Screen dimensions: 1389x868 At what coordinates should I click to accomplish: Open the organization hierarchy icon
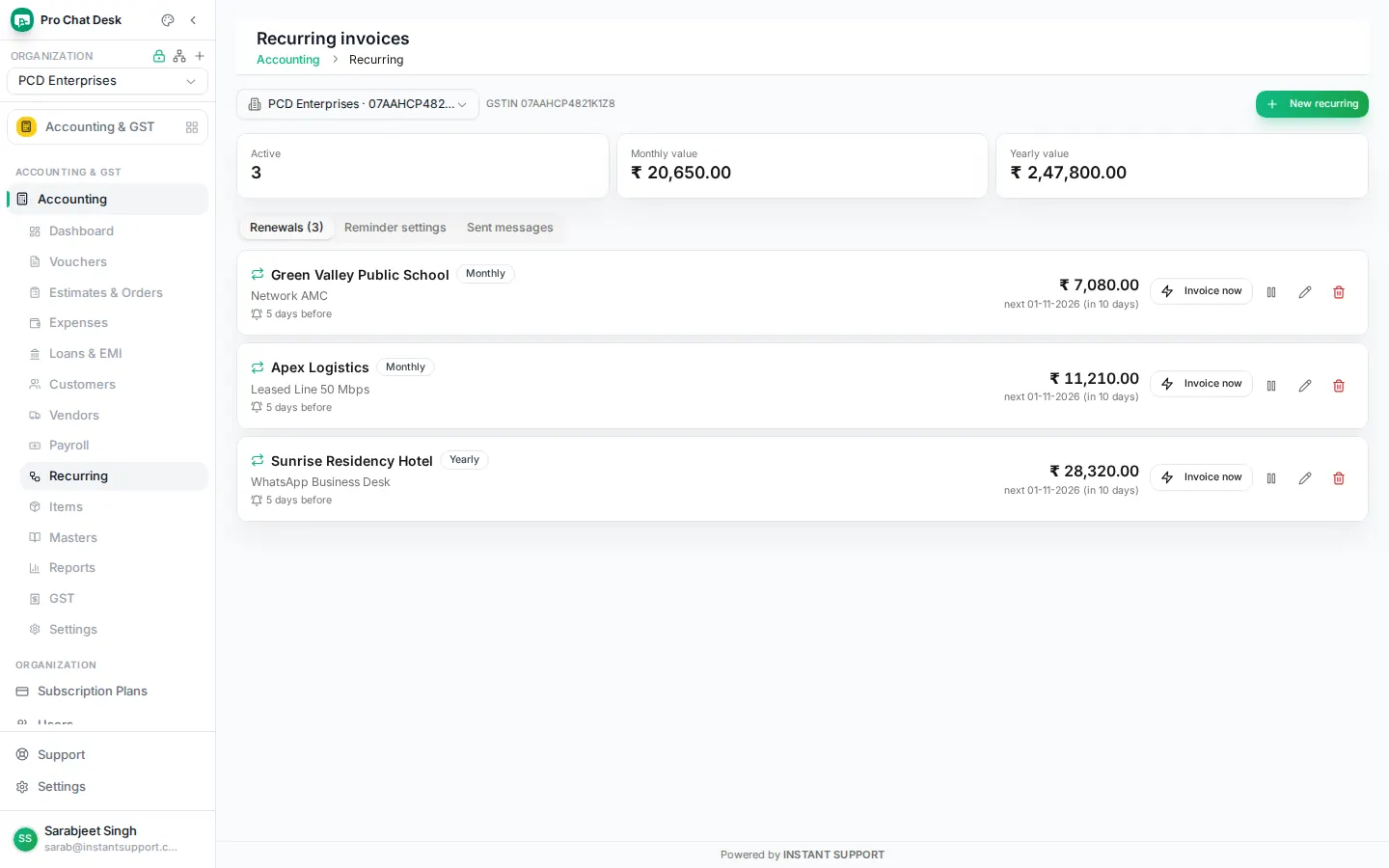pos(179,56)
